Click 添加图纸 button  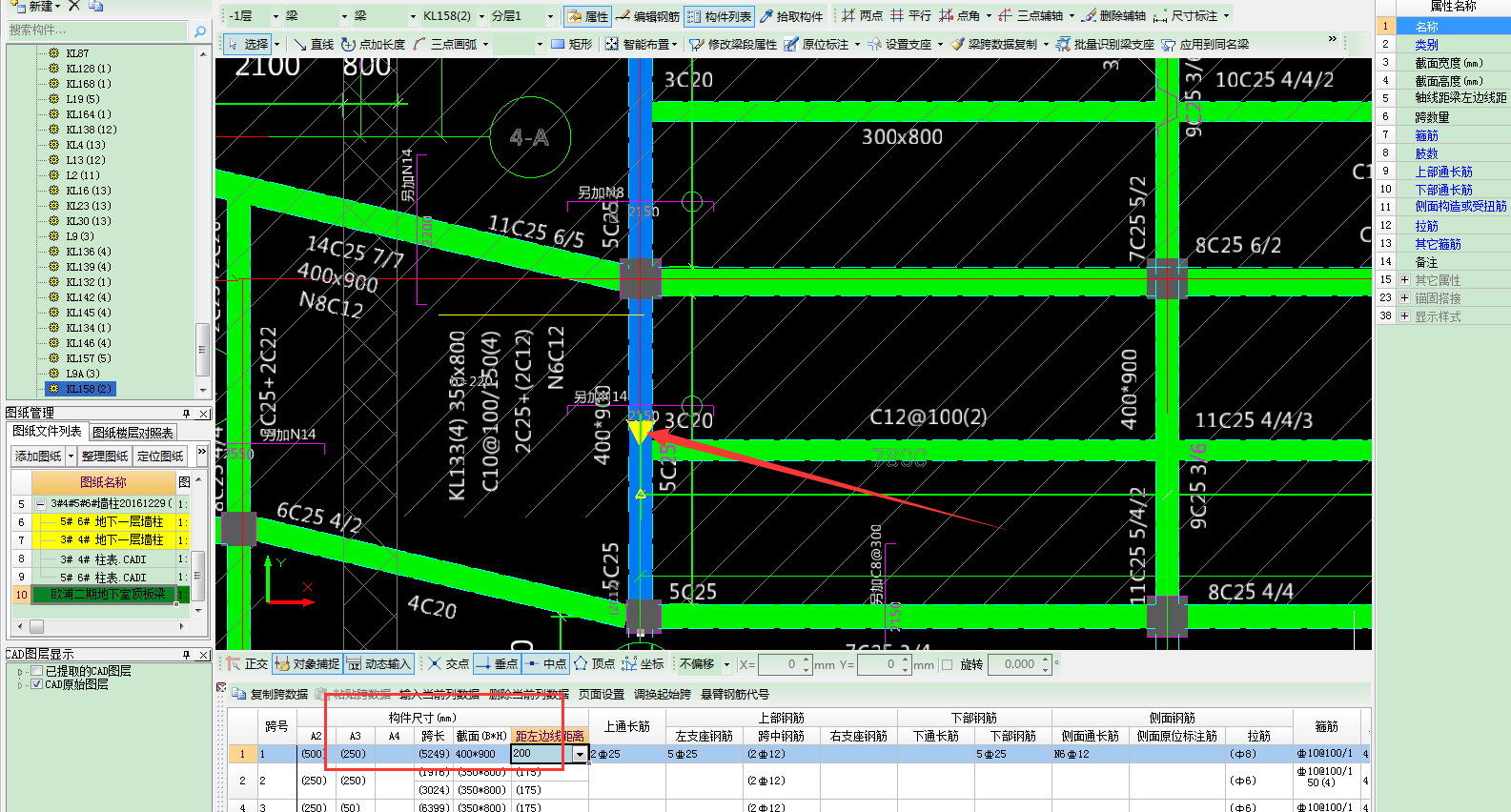39,457
